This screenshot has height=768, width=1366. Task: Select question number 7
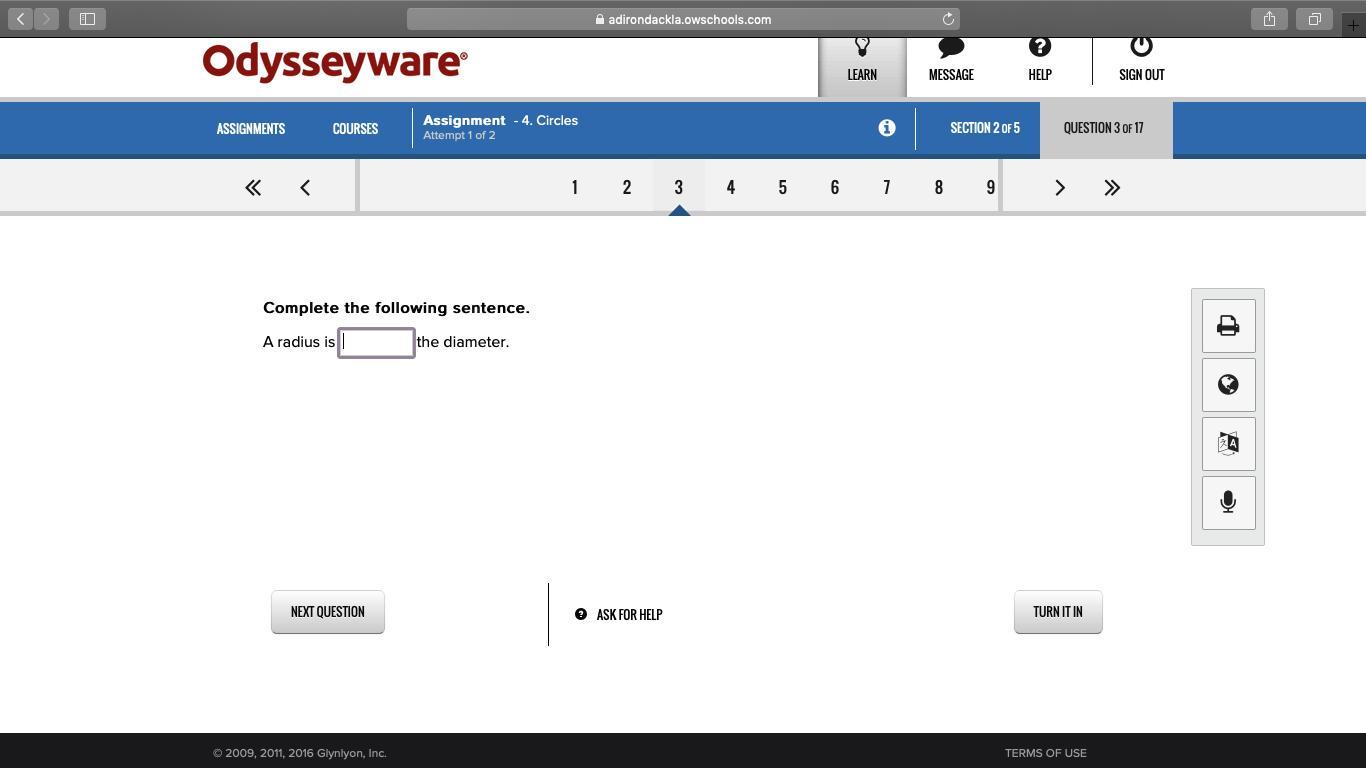point(887,188)
